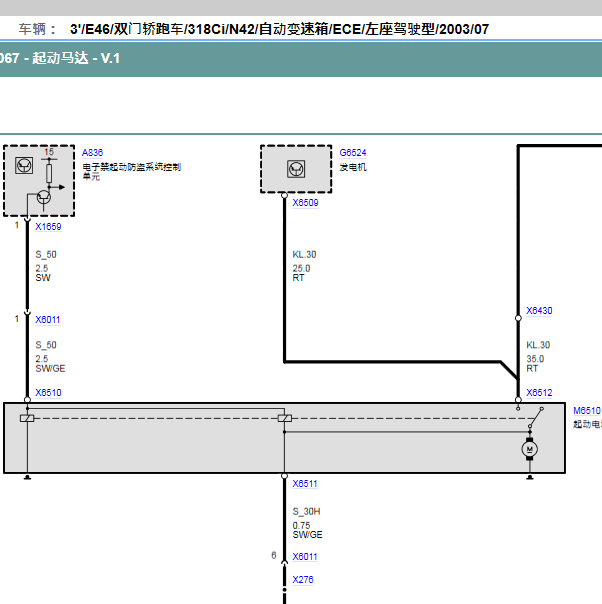Click the X6430 connector link

(x=539, y=311)
